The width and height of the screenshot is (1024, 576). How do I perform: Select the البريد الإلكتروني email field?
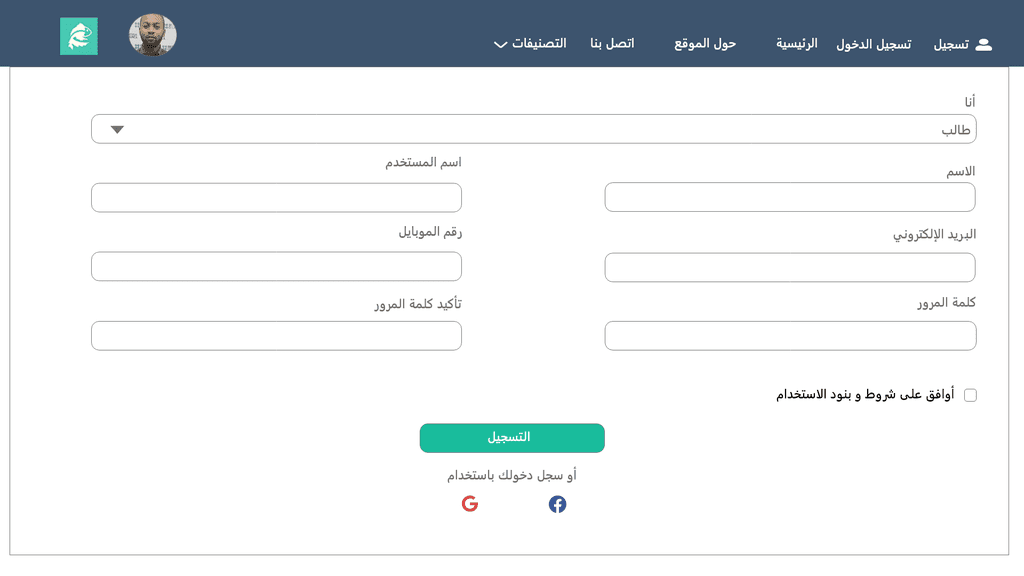pyautogui.click(x=790, y=268)
